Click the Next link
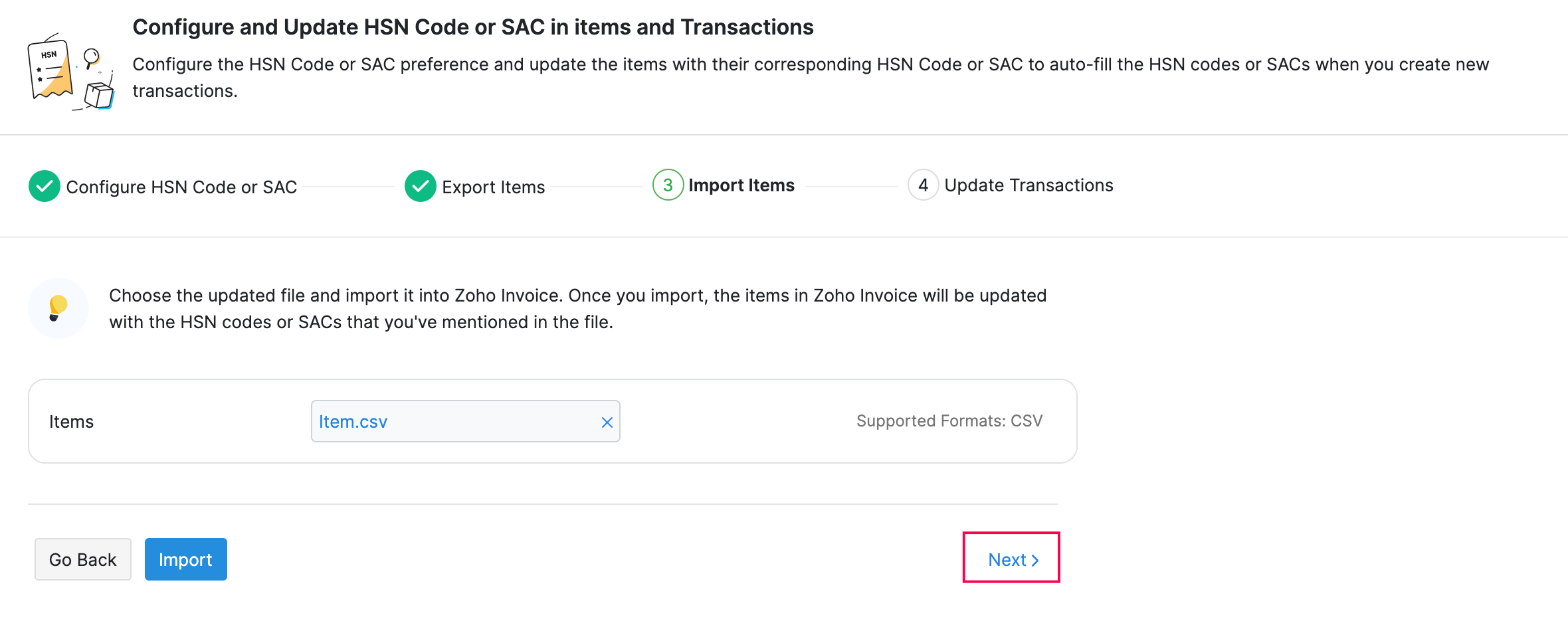The height and width of the screenshot is (639, 1568). (x=1007, y=560)
